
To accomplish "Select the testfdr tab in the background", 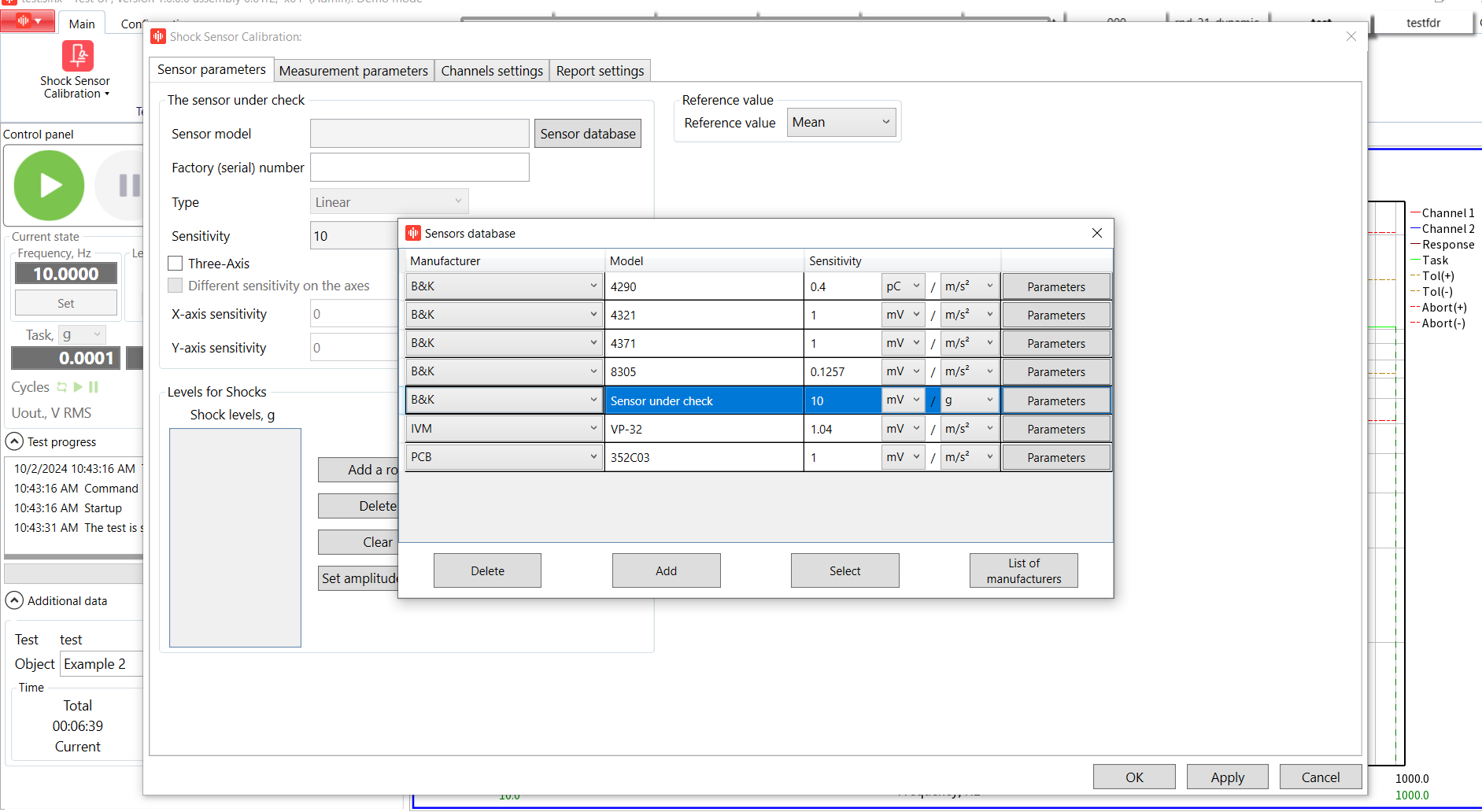I will [1423, 23].
